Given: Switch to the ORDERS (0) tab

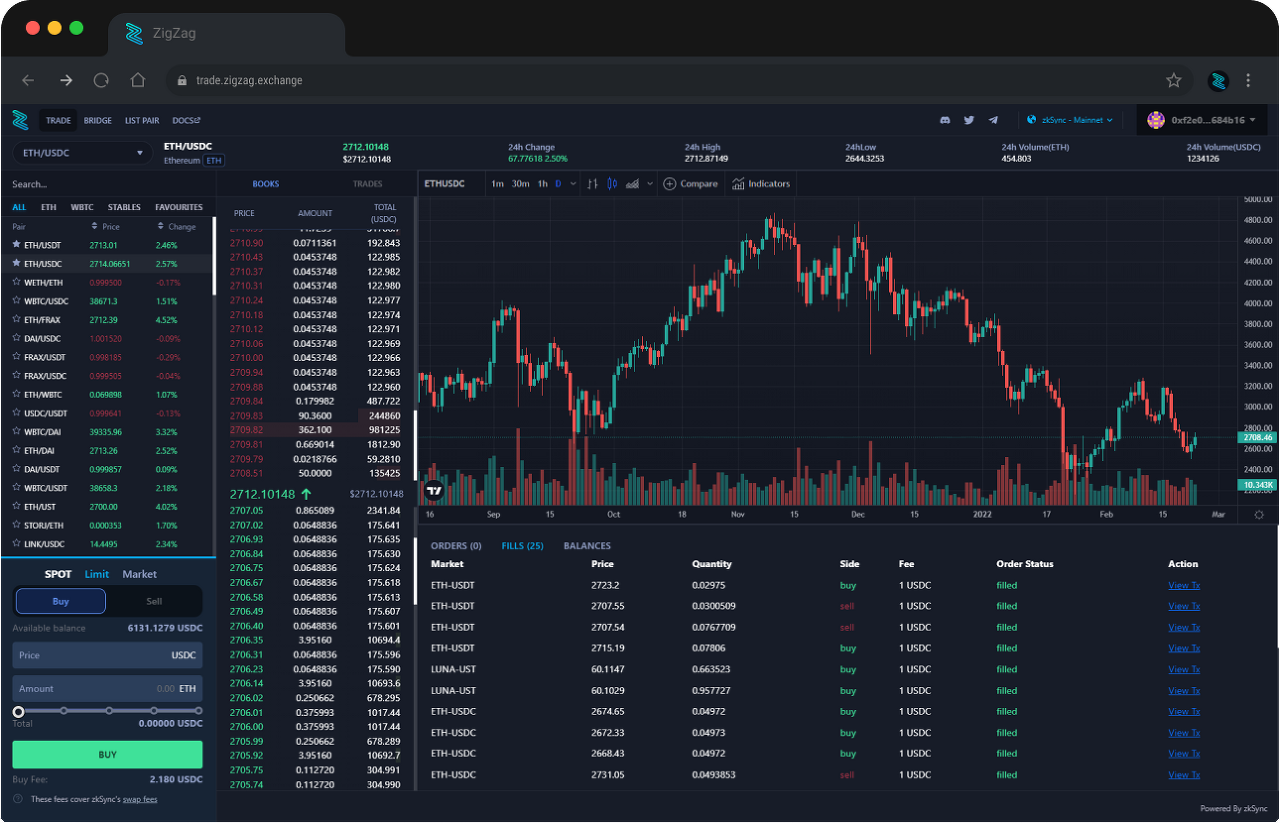Looking at the screenshot, I should (x=456, y=546).
